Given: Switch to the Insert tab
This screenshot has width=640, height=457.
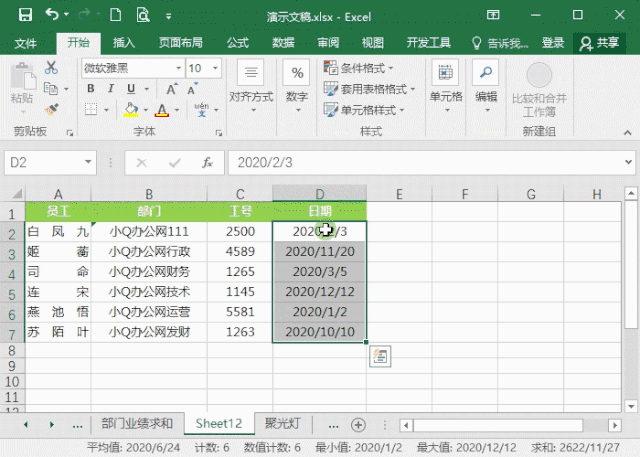Looking at the screenshot, I should click(124, 42).
